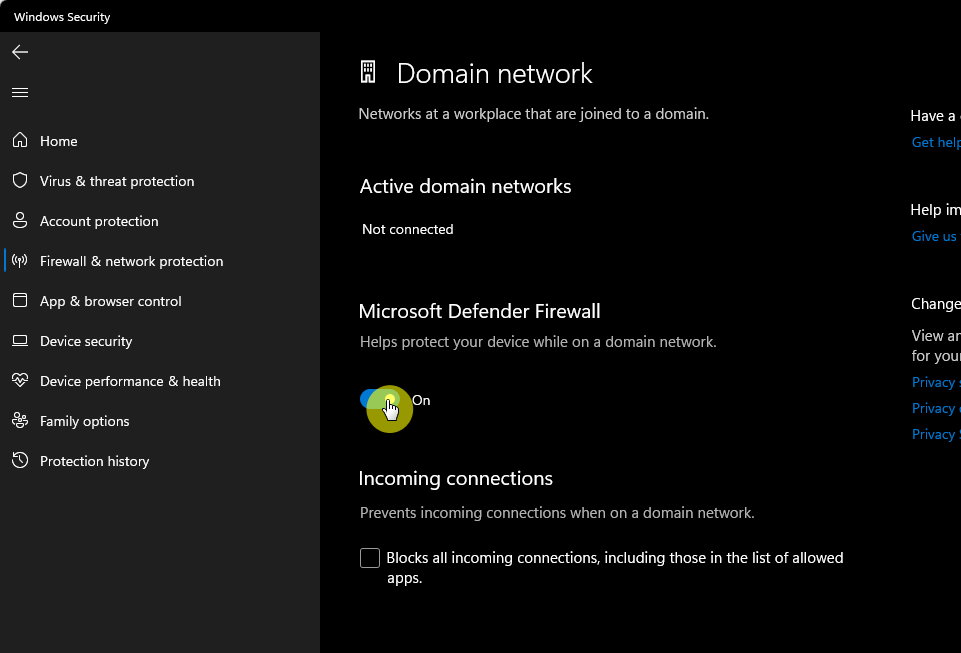Click the Microsoft Defender Firewall heading
Viewport: 961px width, 653px height.
(479, 311)
